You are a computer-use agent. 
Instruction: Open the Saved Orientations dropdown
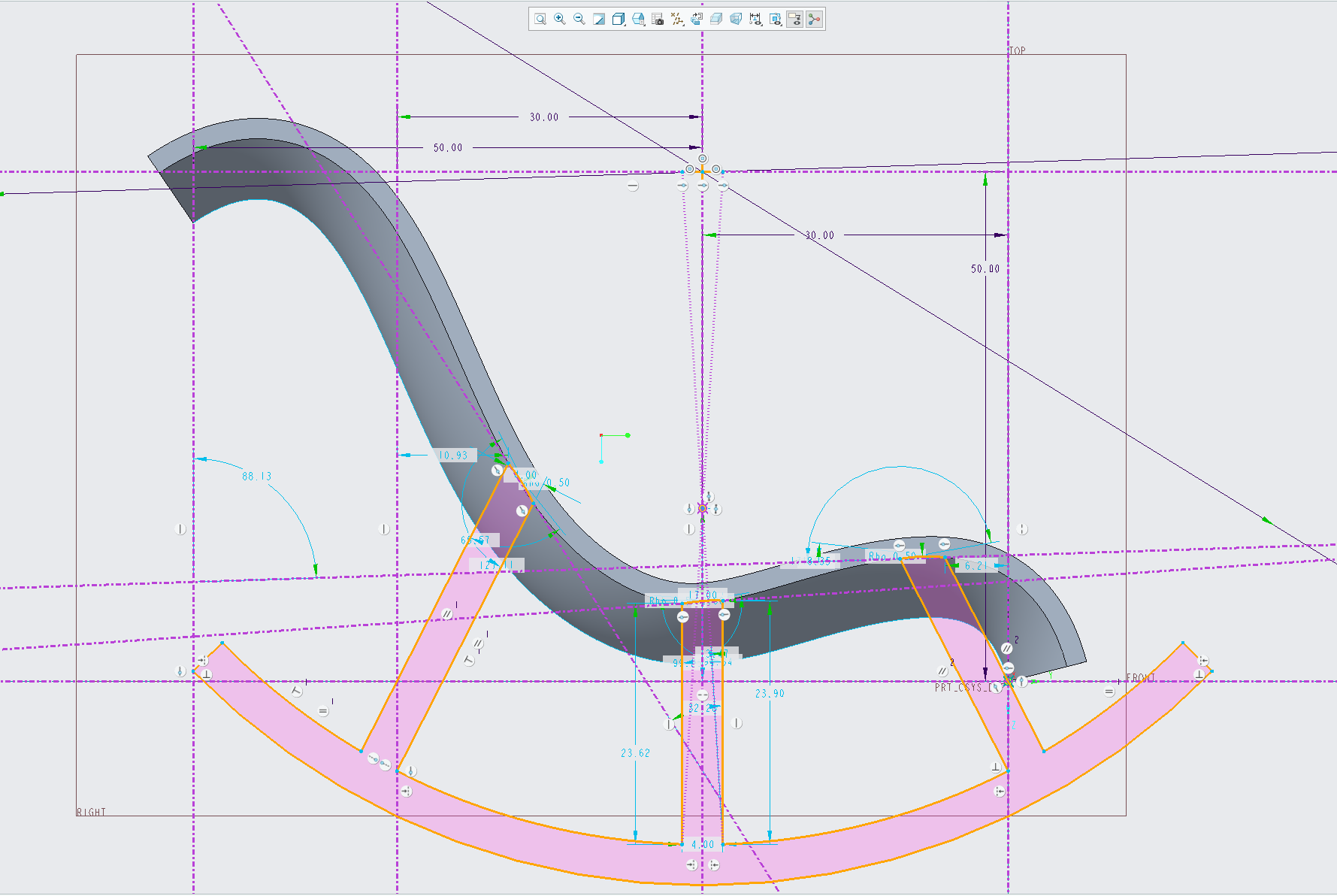[638, 19]
